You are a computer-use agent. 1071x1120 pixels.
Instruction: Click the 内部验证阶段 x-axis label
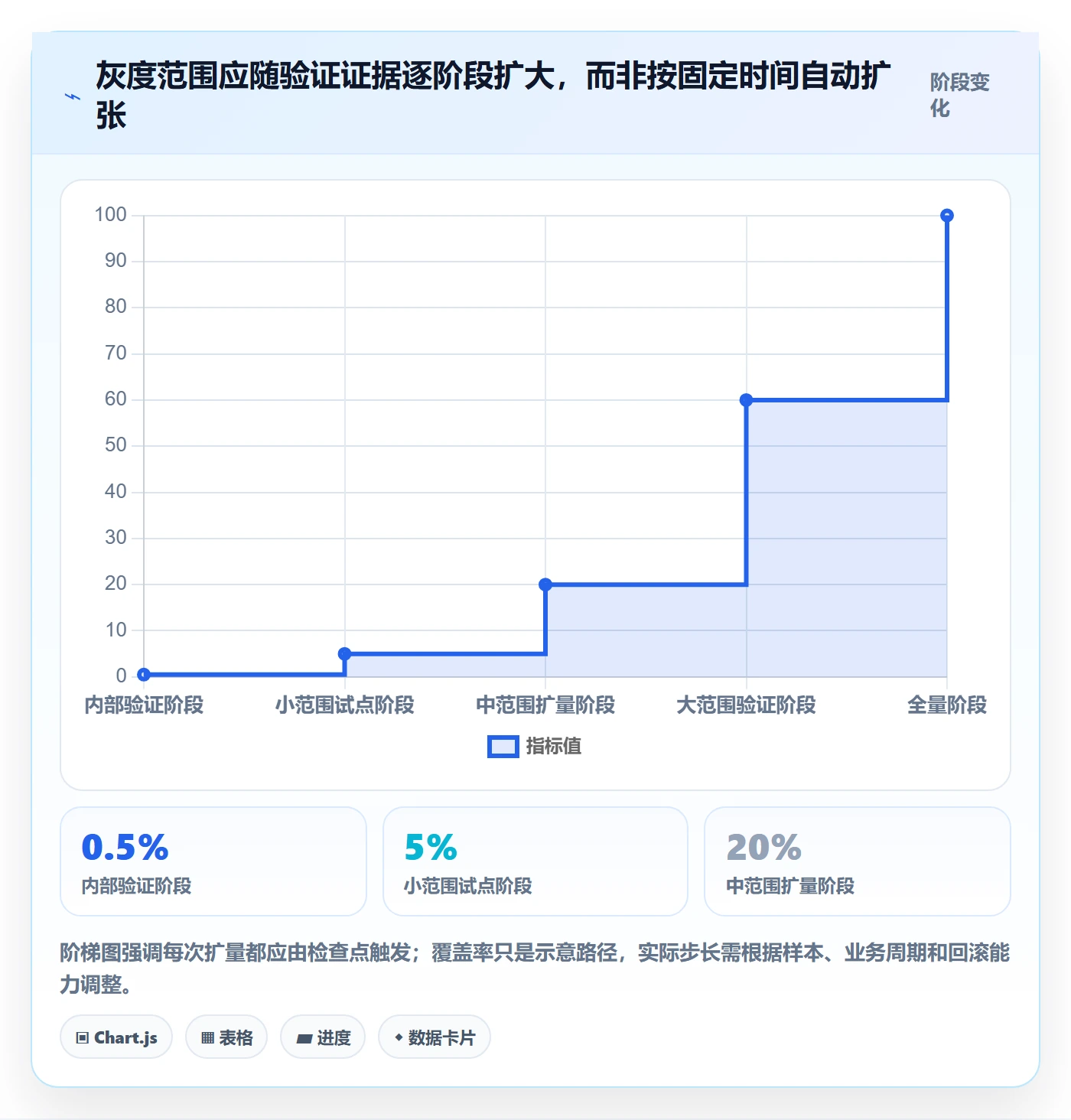click(144, 705)
